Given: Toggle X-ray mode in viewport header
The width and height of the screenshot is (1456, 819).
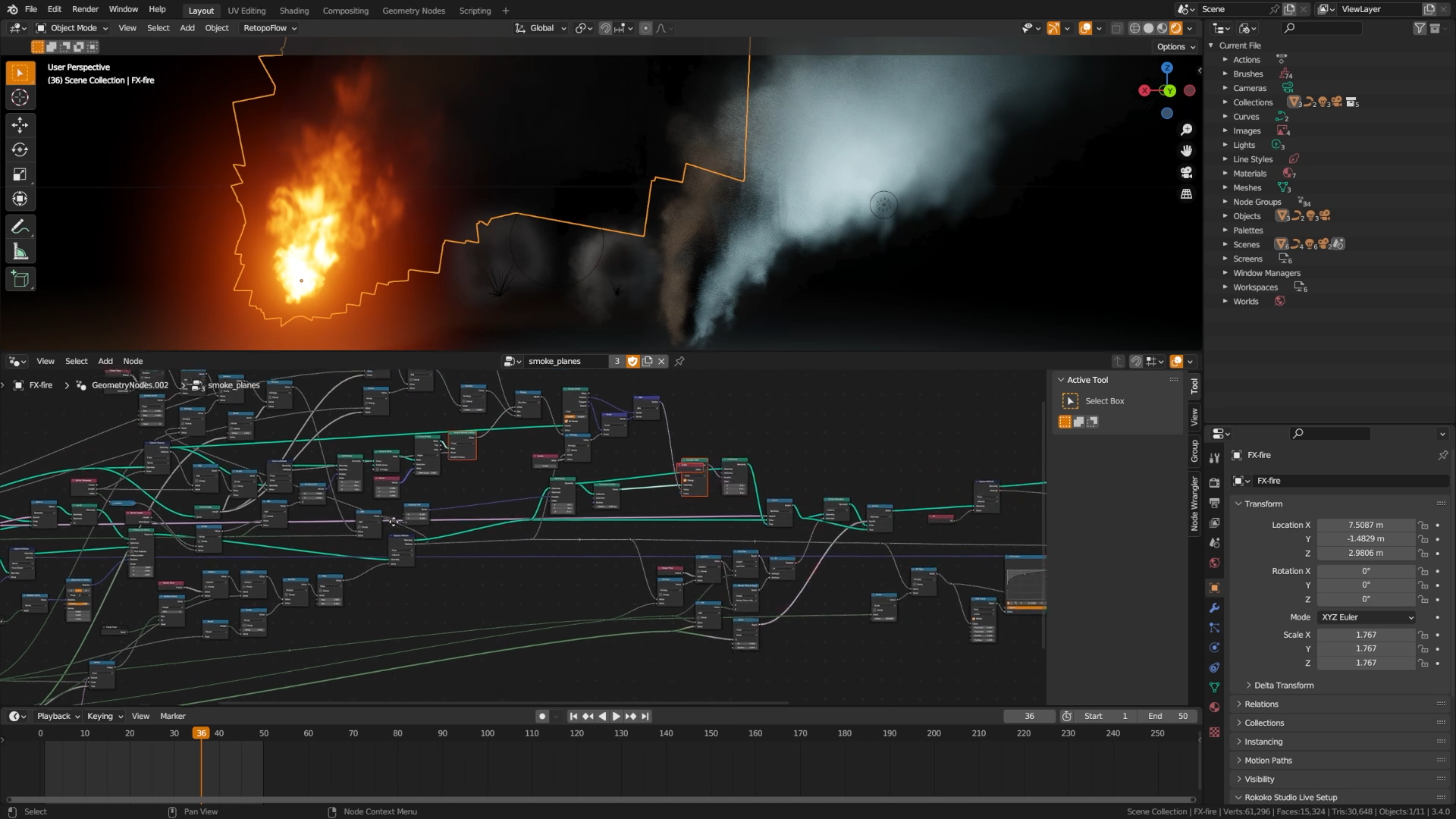Looking at the screenshot, I should click(1117, 28).
